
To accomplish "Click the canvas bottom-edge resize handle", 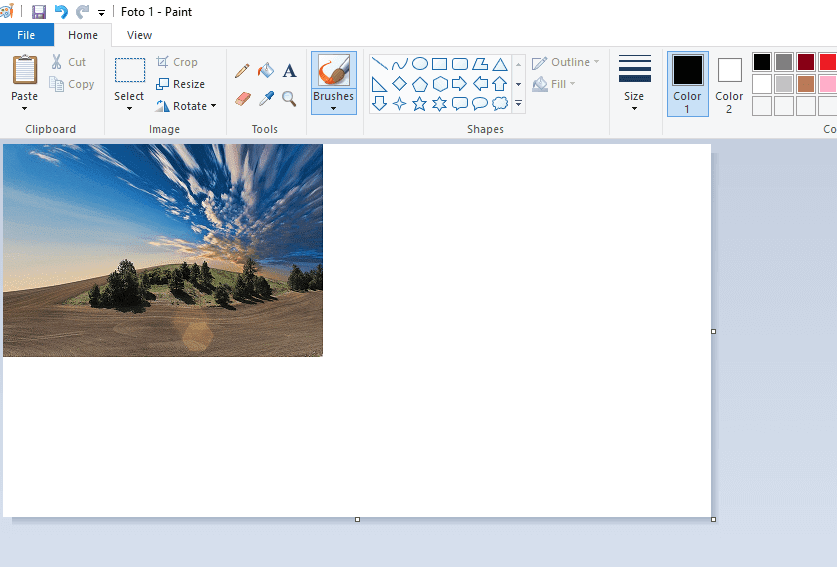I will click(358, 519).
